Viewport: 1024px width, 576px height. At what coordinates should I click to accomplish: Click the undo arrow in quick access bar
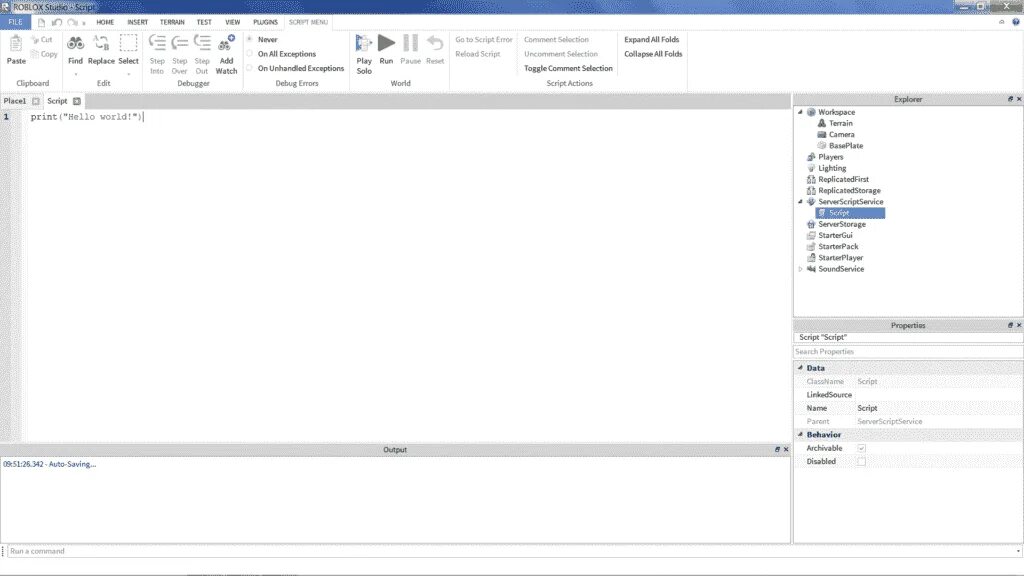57,22
